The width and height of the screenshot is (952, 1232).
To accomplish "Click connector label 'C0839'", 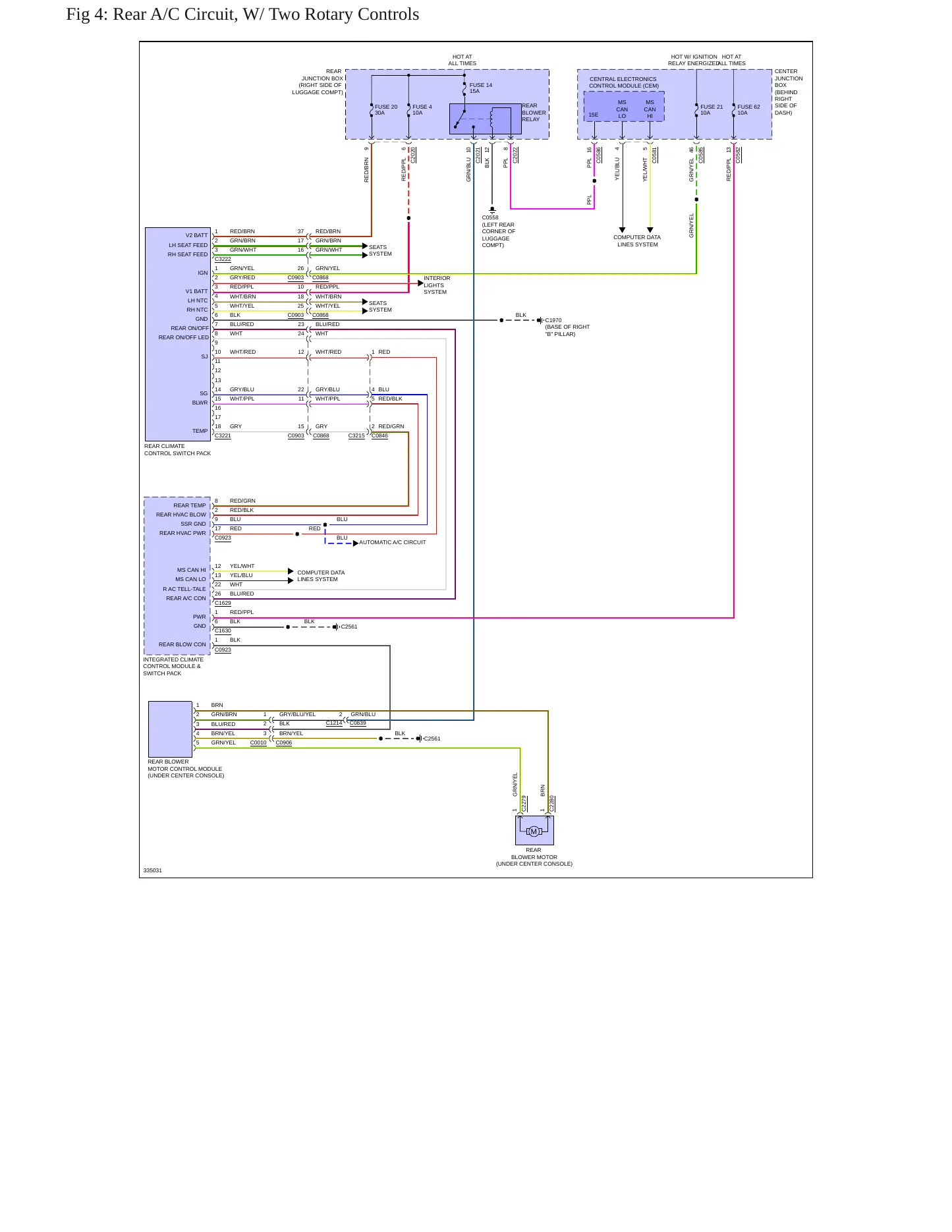I will click(x=358, y=723).
